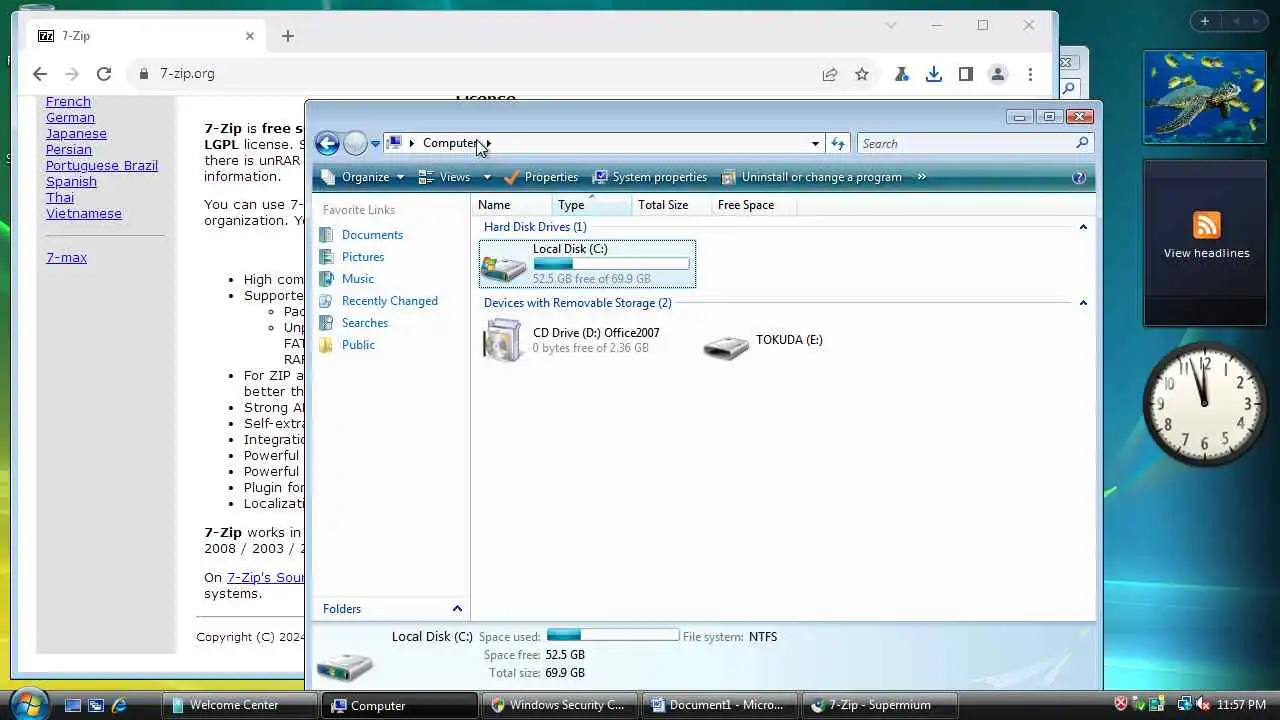Open the Windows Start orb
The width and height of the screenshot is (1280, 720).
click(29, 703)
